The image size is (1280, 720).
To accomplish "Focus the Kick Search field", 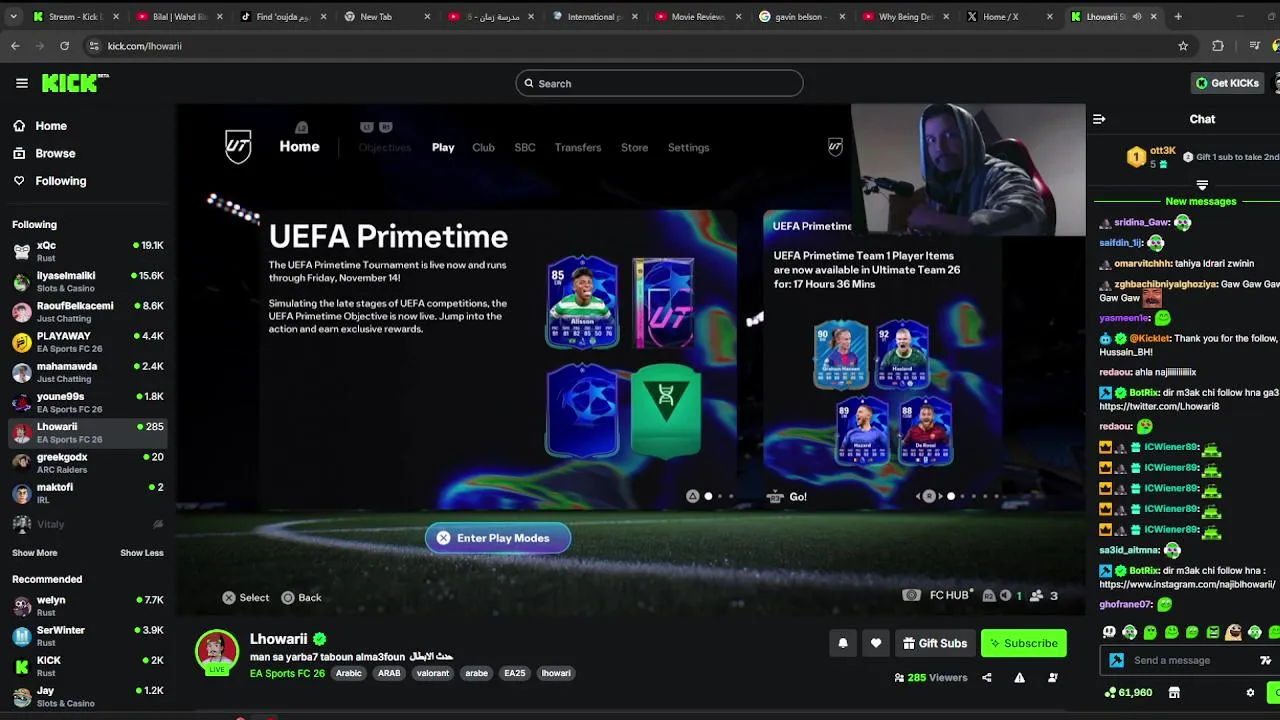I will point(659,83).
